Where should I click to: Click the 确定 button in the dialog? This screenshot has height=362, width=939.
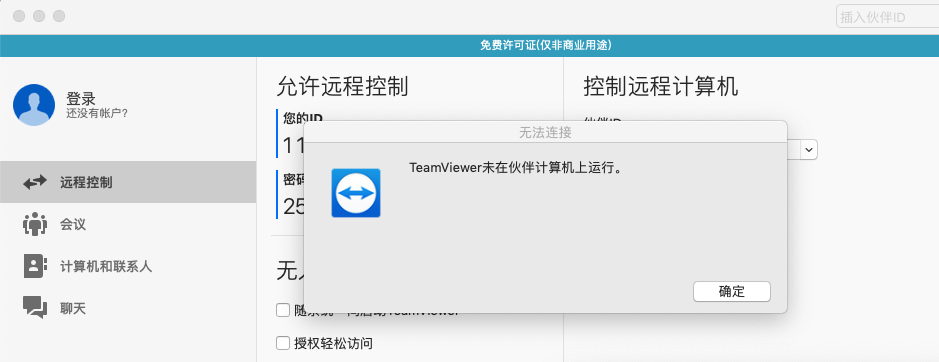[731, 291]
